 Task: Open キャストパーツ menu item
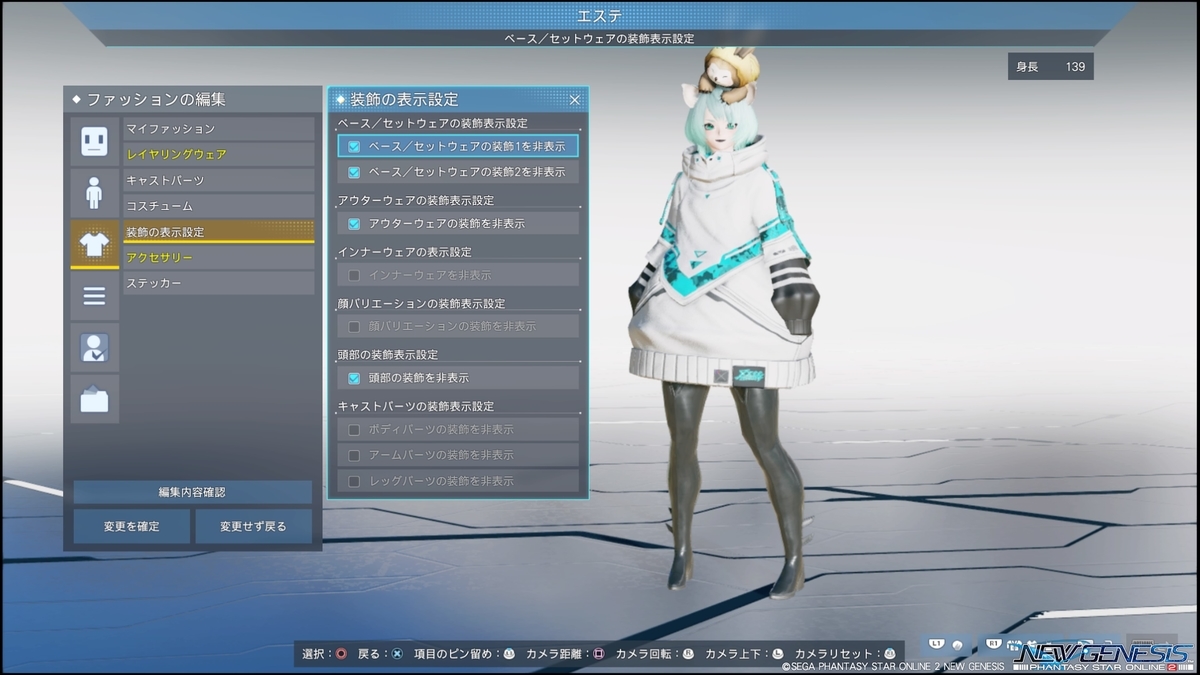tap(219, 180)
